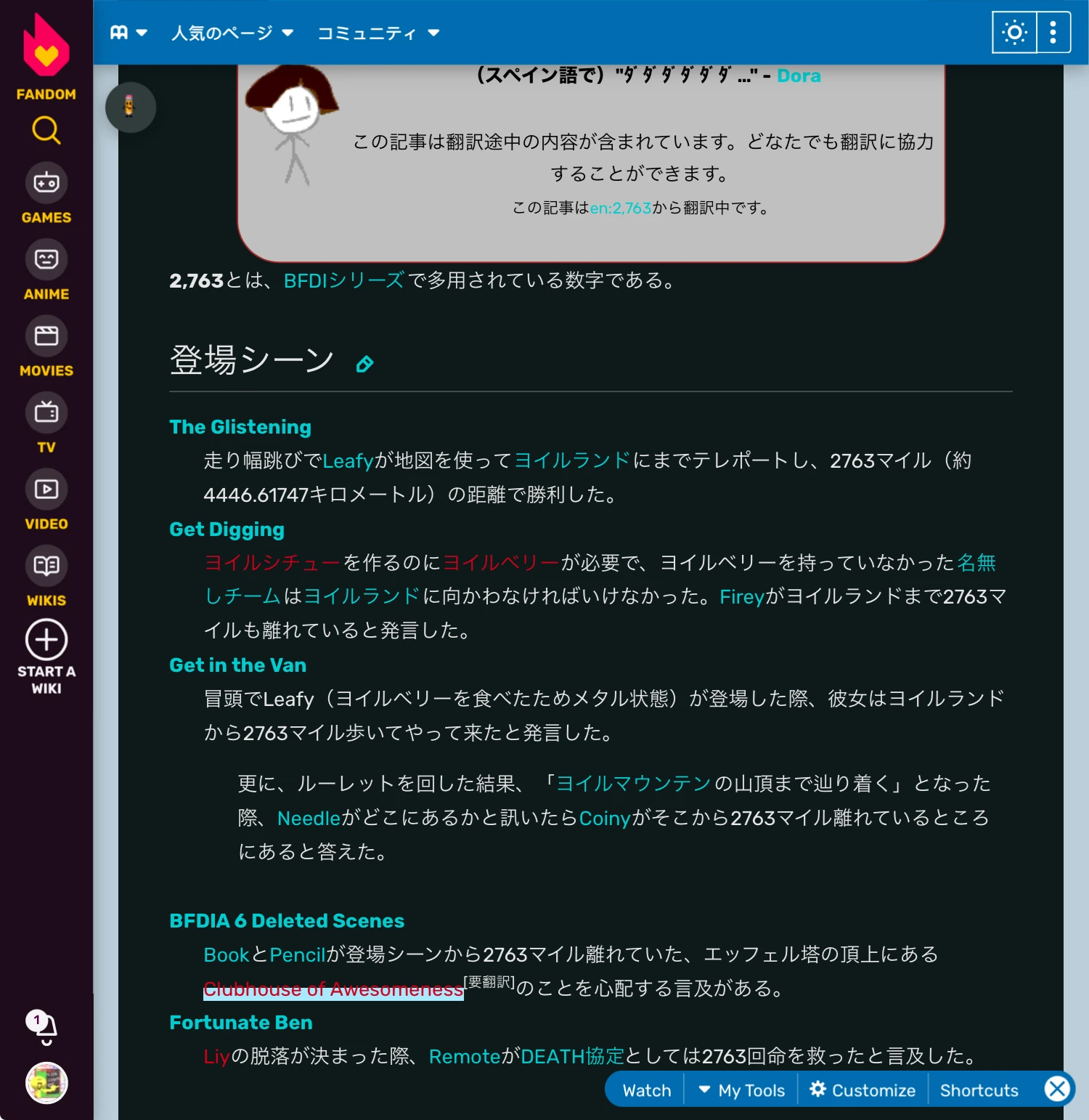Viewport: 1089px width, 1120px height.
Task: Open the Fandom search
Action: tap(46, 131)
